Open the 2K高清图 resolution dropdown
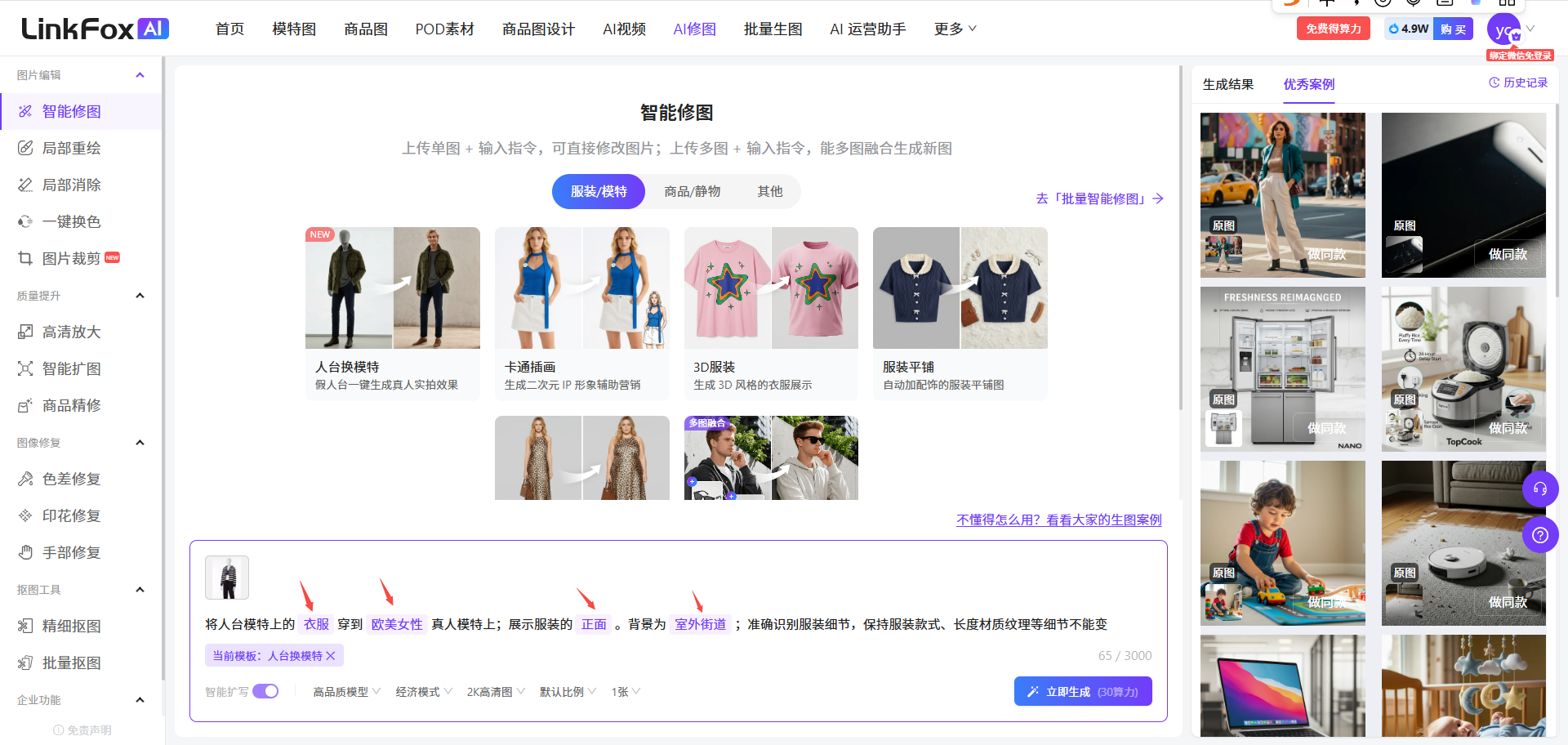Screen dimensions: 1568x745 pyautogui.click(x=496, y=692)
